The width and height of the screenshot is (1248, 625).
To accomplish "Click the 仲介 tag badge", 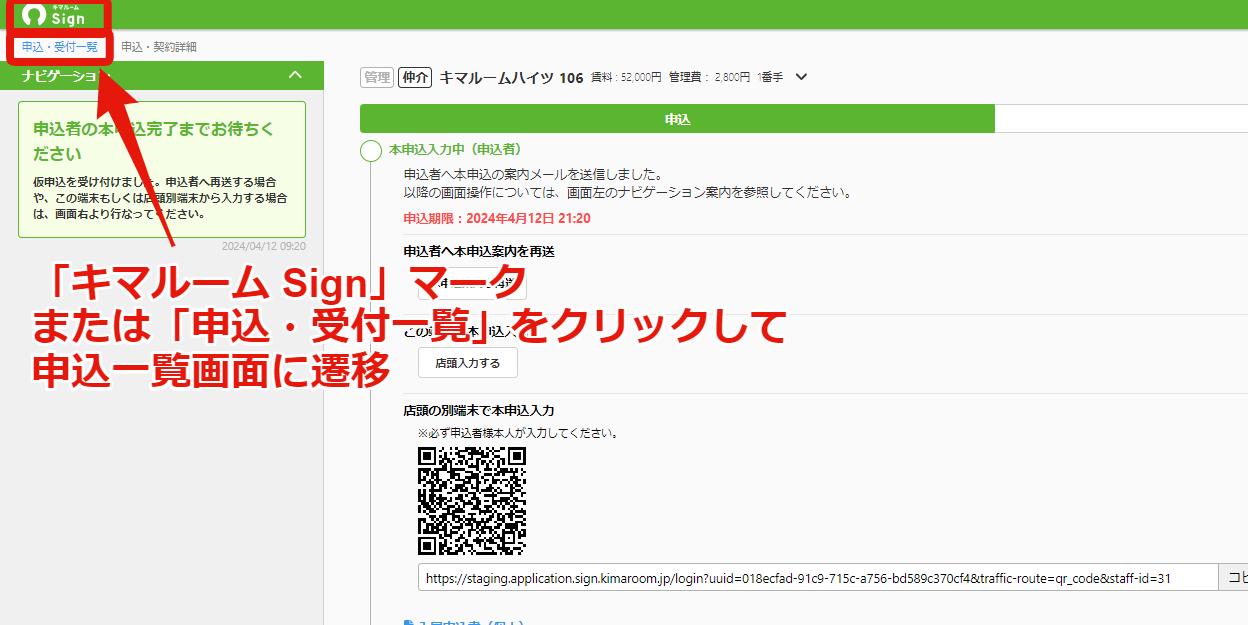I will (x=414, y=77).
